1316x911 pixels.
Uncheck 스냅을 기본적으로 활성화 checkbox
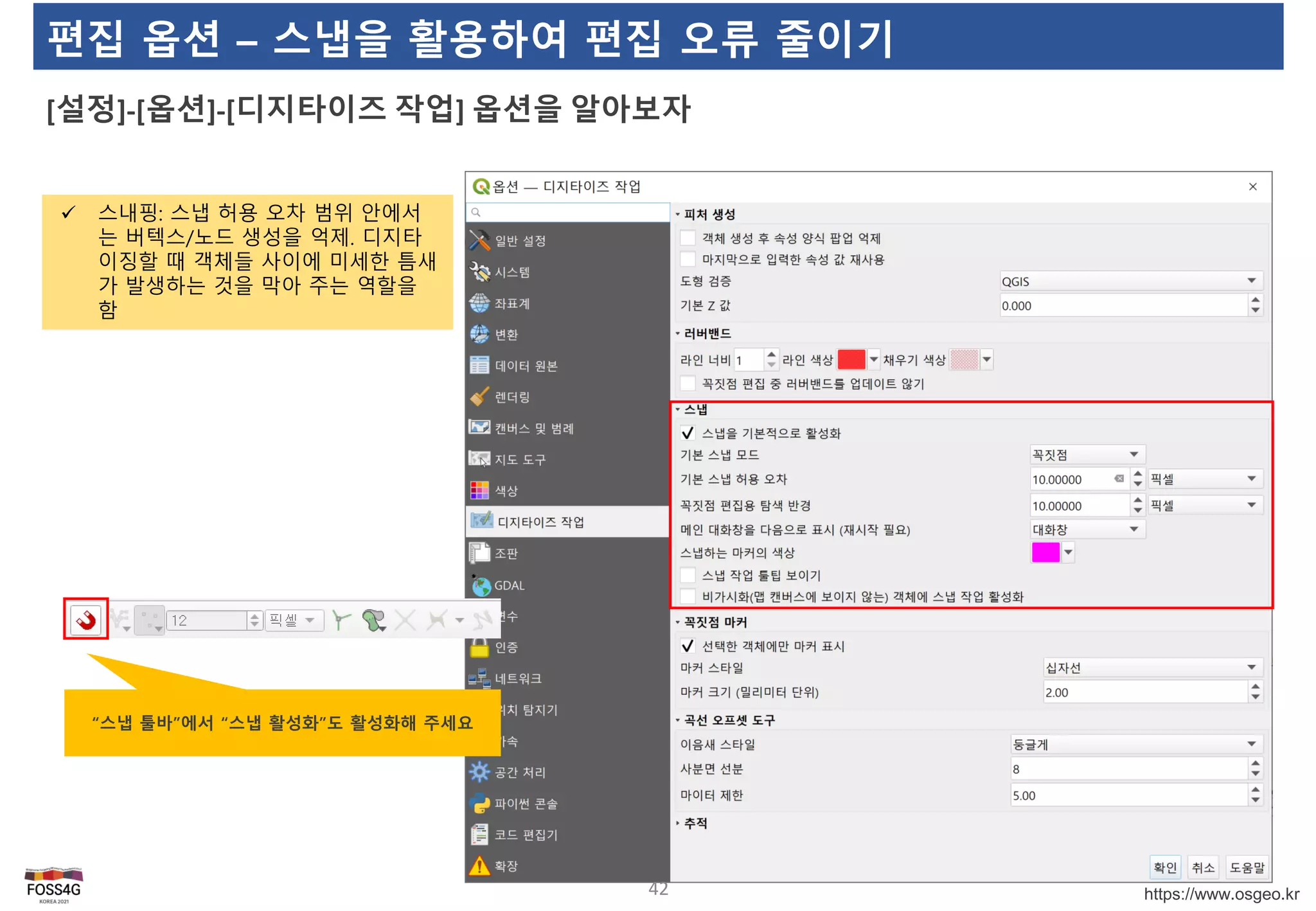pyautogui.click(x=688, y=432)
